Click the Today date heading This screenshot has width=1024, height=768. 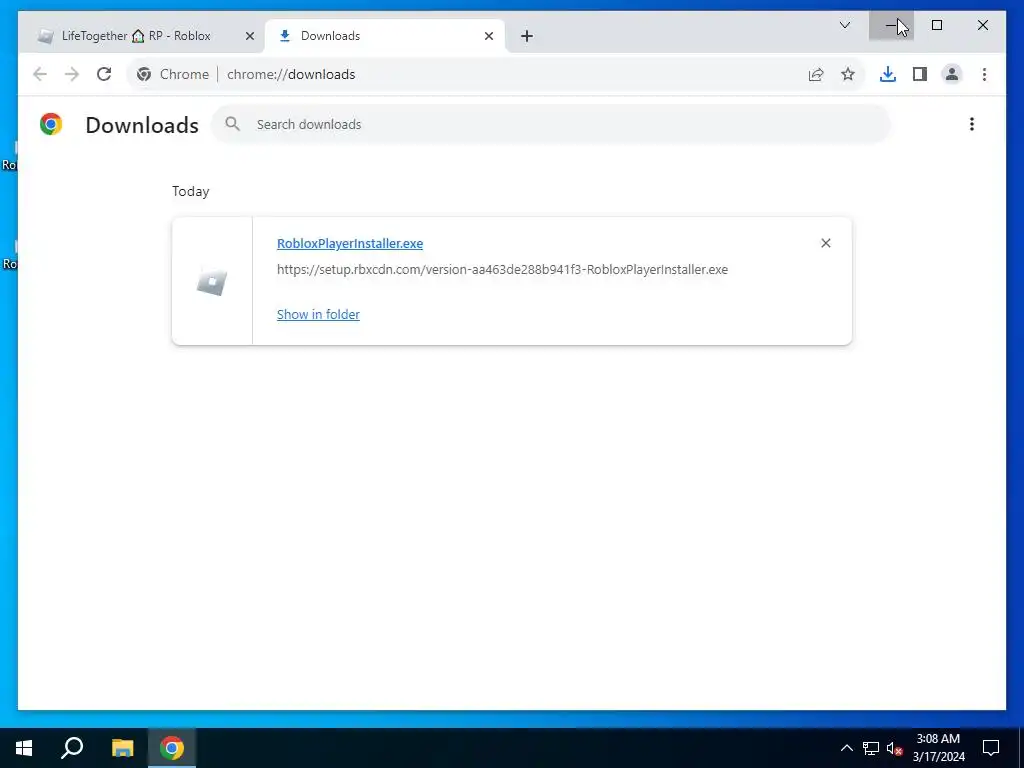tap(191, 191)
